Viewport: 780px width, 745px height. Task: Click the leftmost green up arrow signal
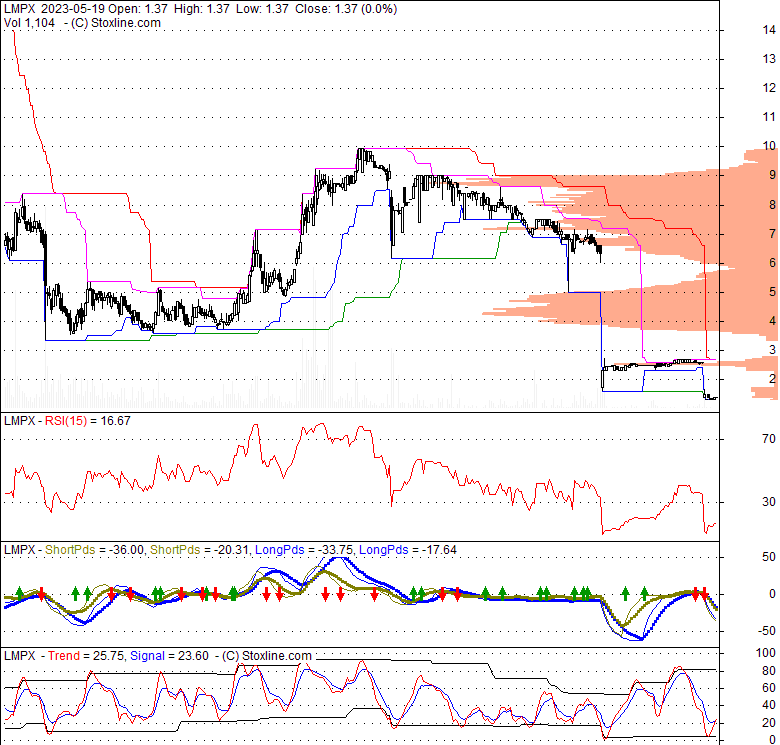pyautogui.click(x=19, y=592)
